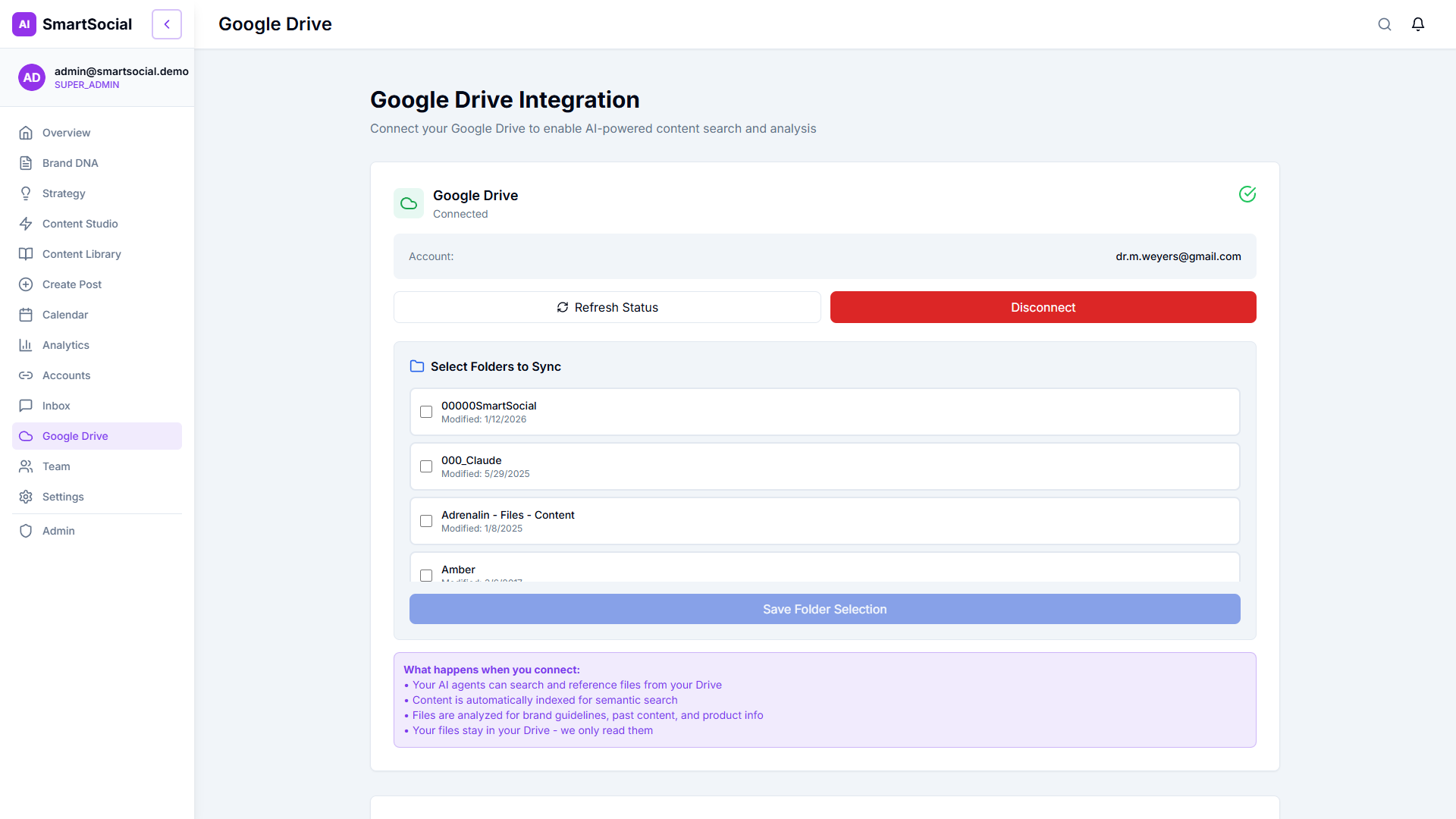The image size is (1456, 819).
Task: Check the 000_Claude folder checkbox
Action: (426, 466)
